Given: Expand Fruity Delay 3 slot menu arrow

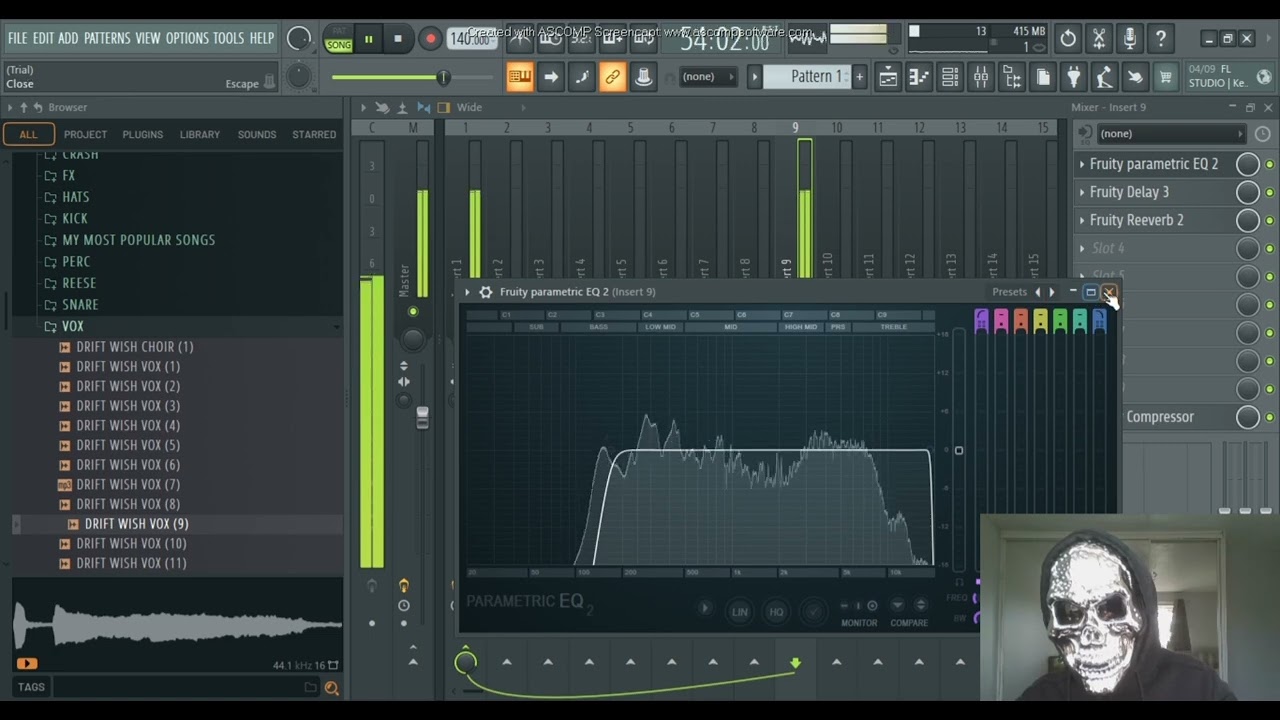Looking at the screenshot, I should point(1082,192).
